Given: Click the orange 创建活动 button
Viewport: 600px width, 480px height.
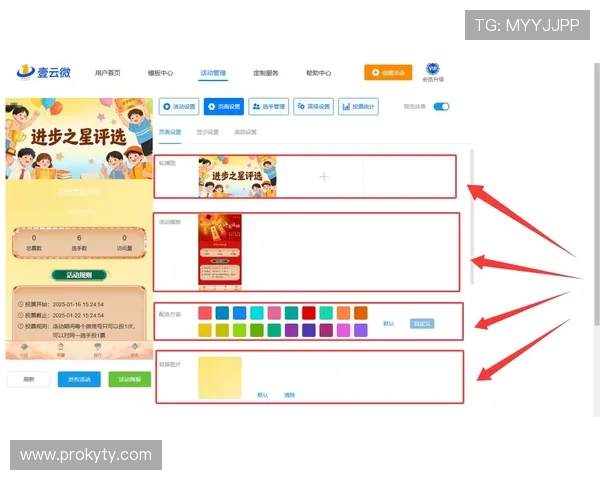Looking at the screenshot, I should coord(388,72).
